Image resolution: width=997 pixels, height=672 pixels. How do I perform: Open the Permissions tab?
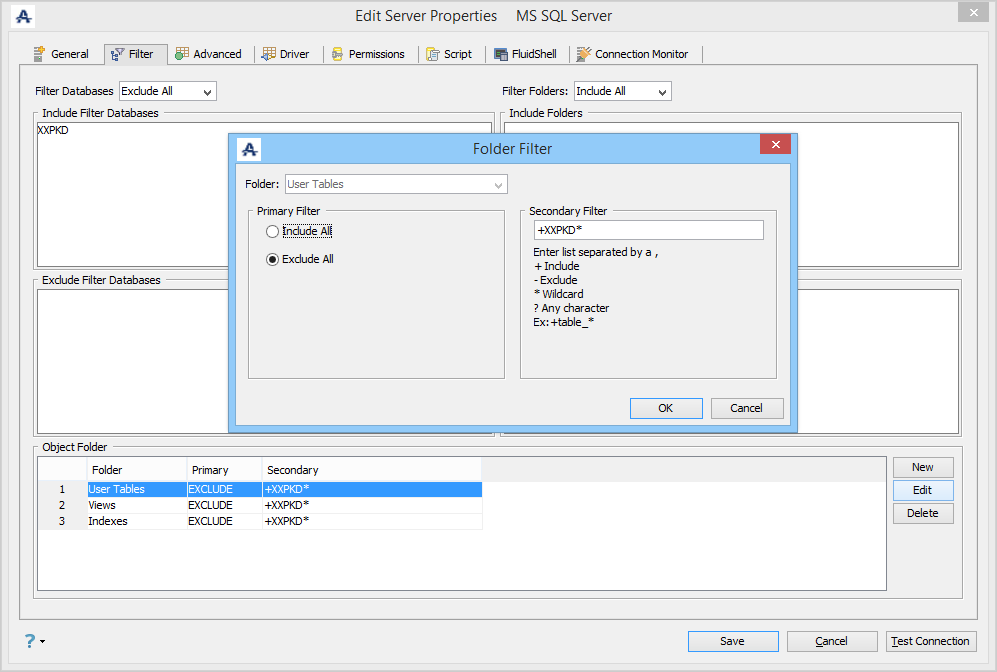[368, 54]
